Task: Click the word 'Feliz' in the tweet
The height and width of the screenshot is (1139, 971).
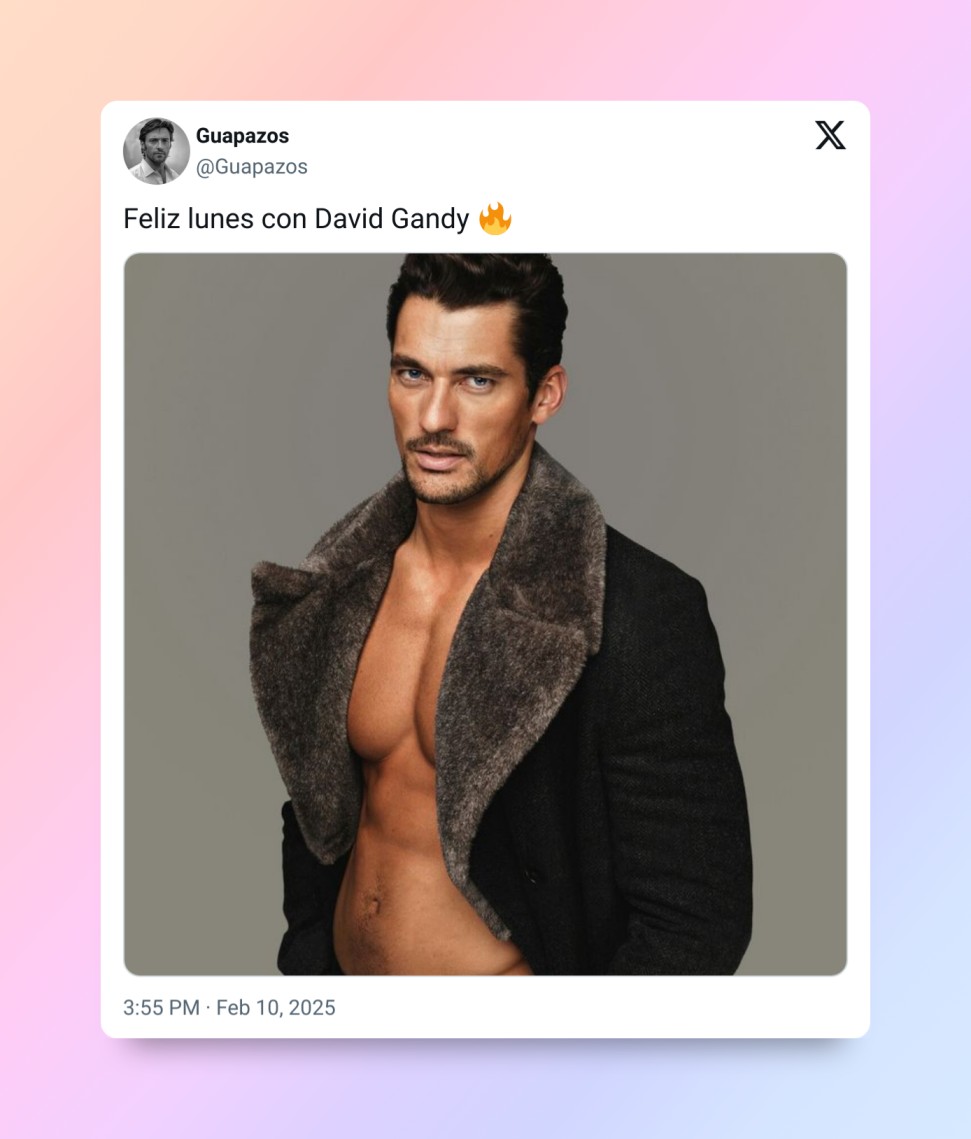Action: [151, 219]
